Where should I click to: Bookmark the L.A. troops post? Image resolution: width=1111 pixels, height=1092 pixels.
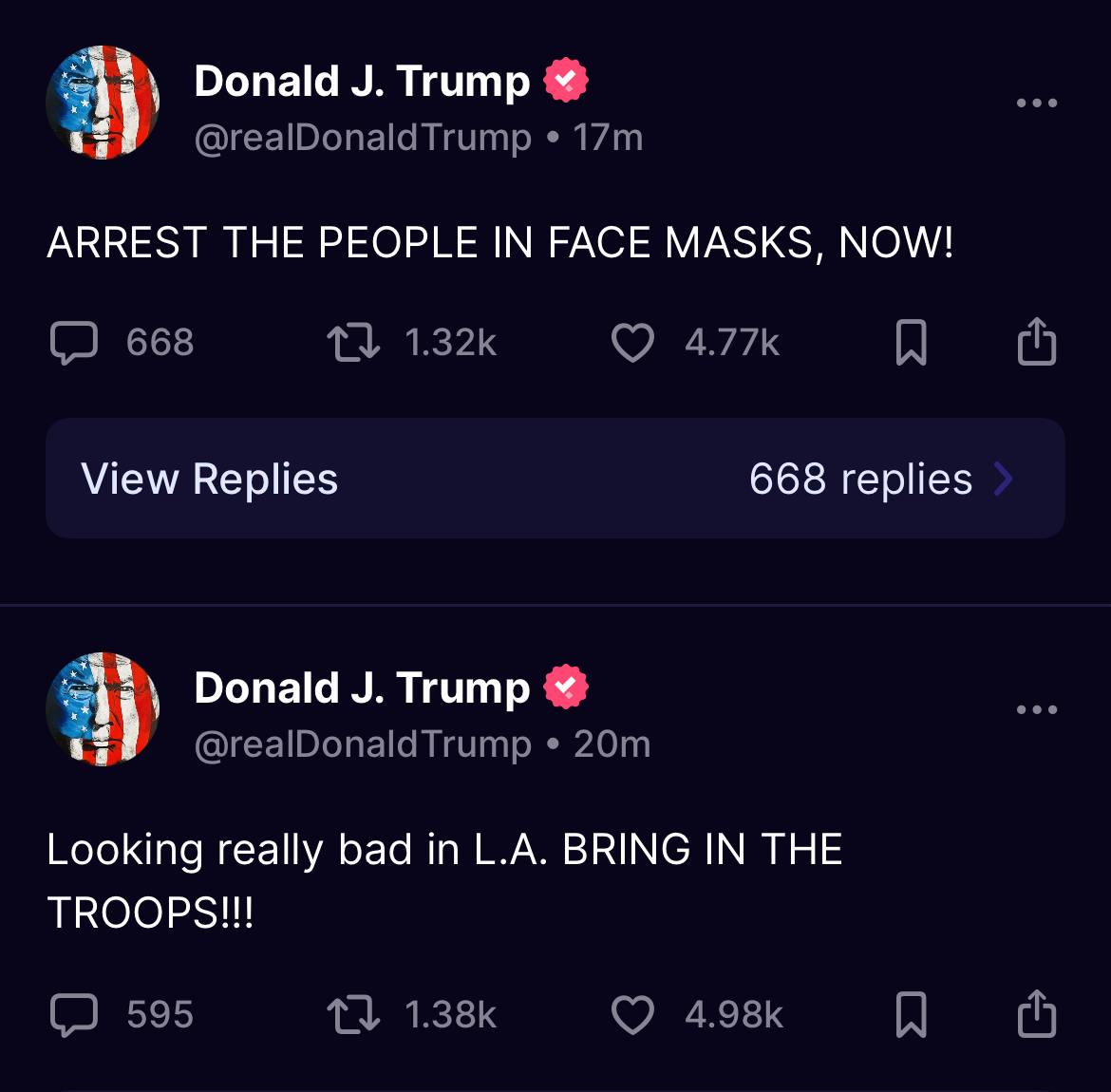tap(912, 1015)
